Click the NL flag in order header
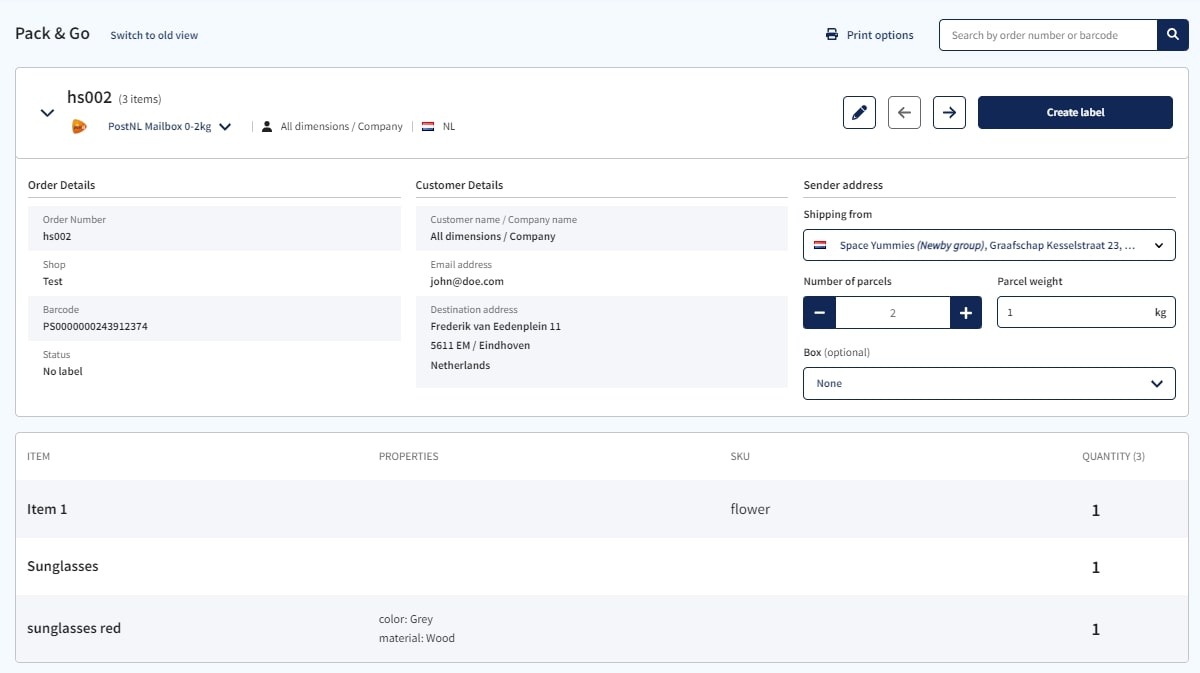 428,127
